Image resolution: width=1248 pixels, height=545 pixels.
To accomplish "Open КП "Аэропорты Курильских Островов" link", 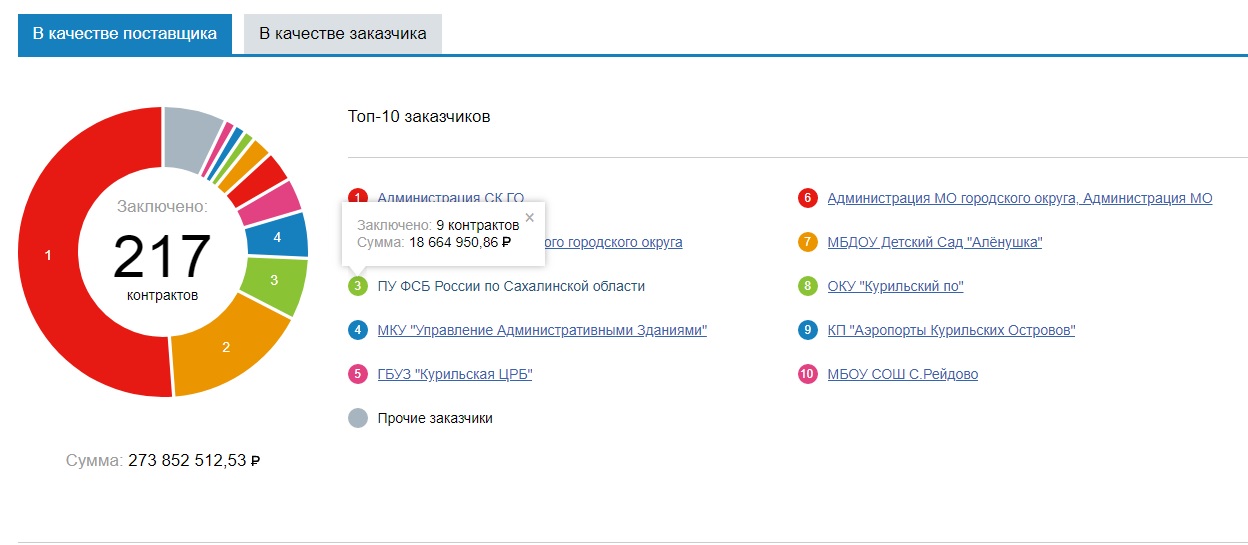I will pyautogui.click(x=951, y=330).
